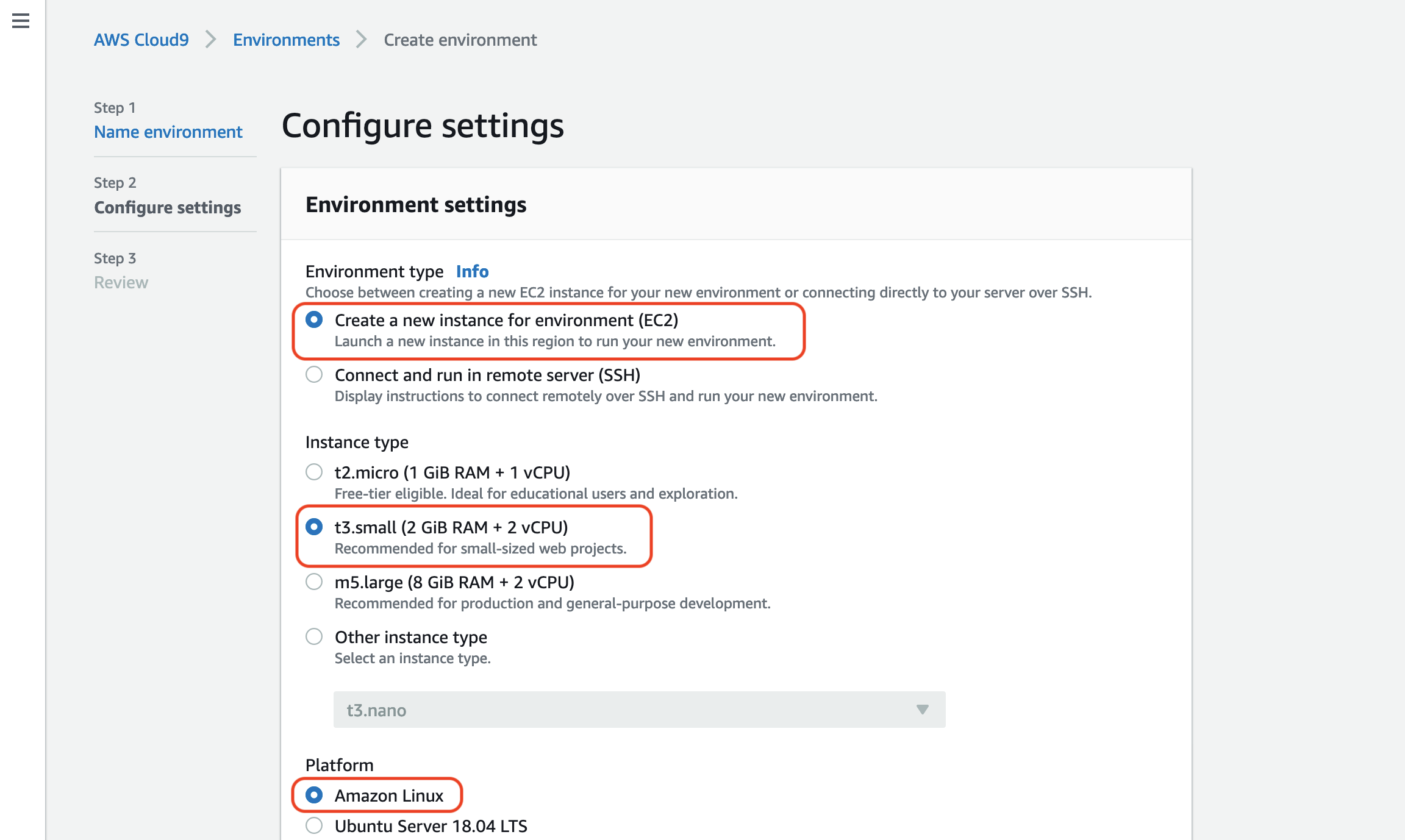The image size is (1405, 840).
Task: Go to AWS Cloud9 breadcrumb link
Action: 141,40
